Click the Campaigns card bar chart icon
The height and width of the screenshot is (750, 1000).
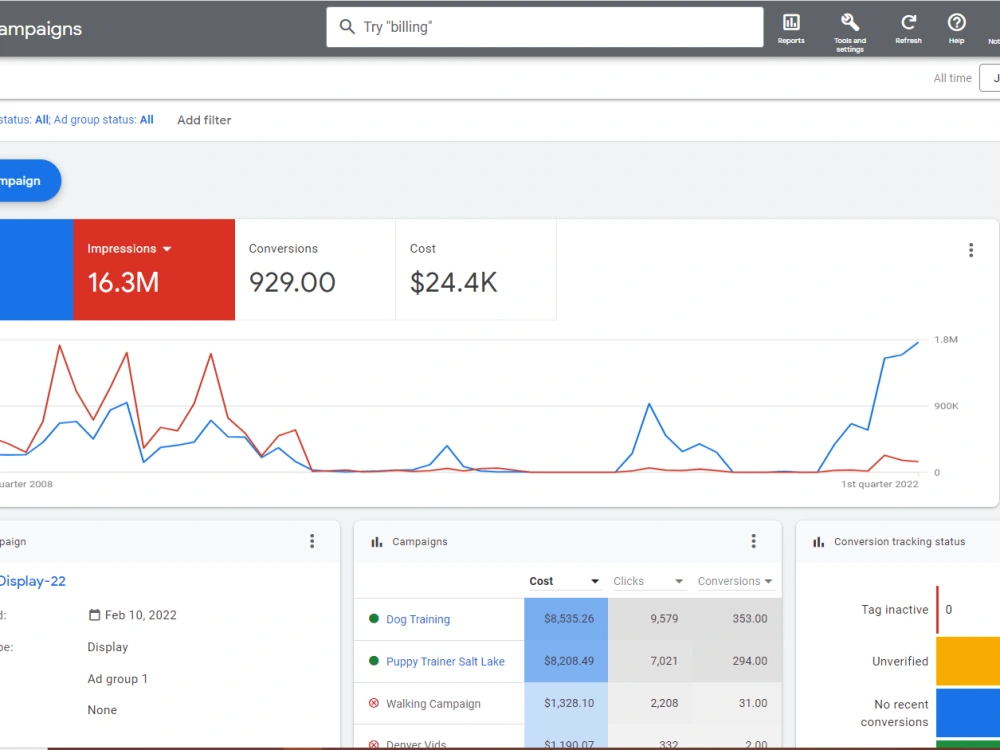pyautogui.click(x=376, y=542)
